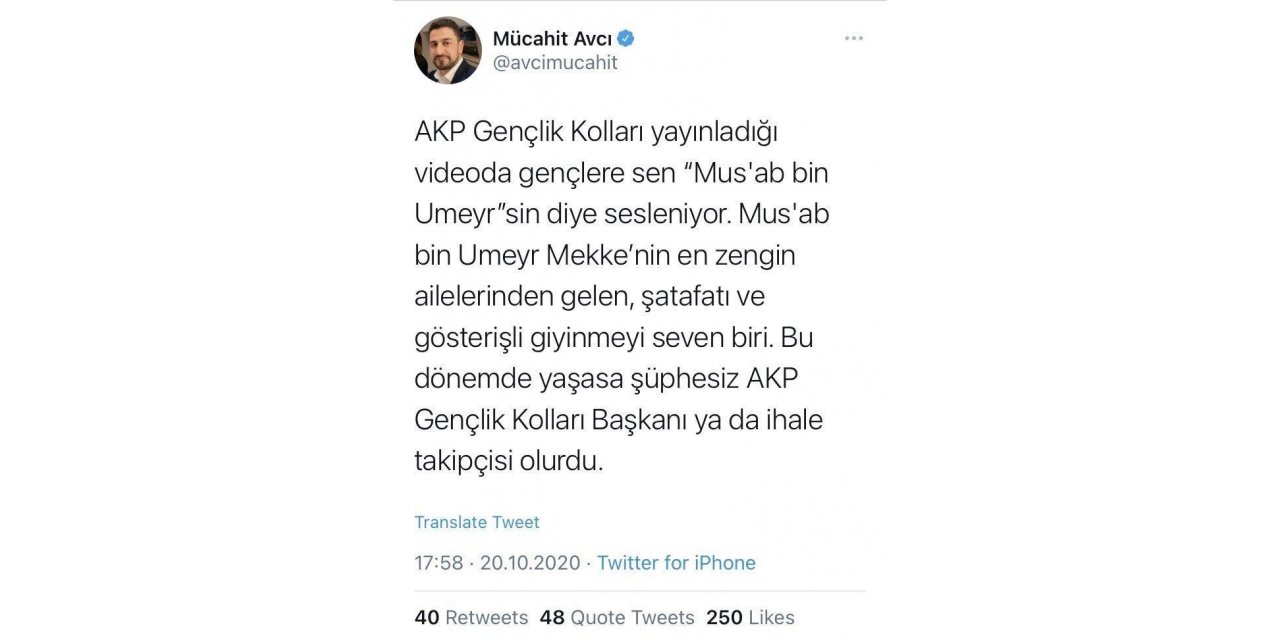Show the 250 Likes list
The width and height of the screenshot is (1280, 640).
[750, 617]
